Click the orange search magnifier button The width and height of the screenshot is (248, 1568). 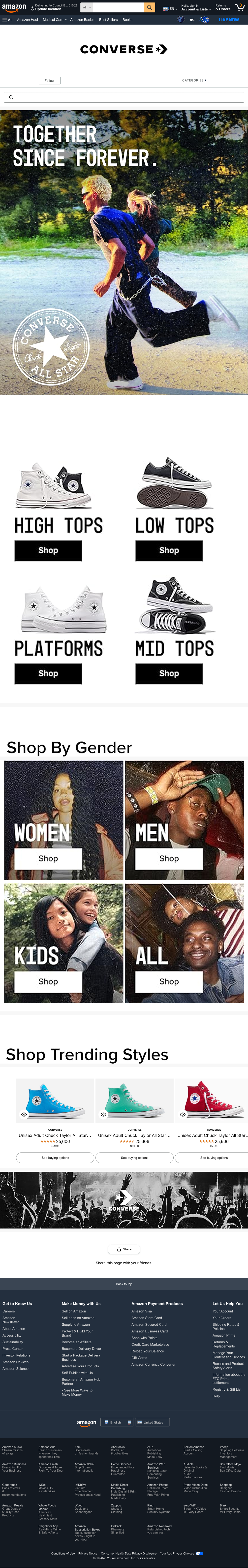coord(149,7)
